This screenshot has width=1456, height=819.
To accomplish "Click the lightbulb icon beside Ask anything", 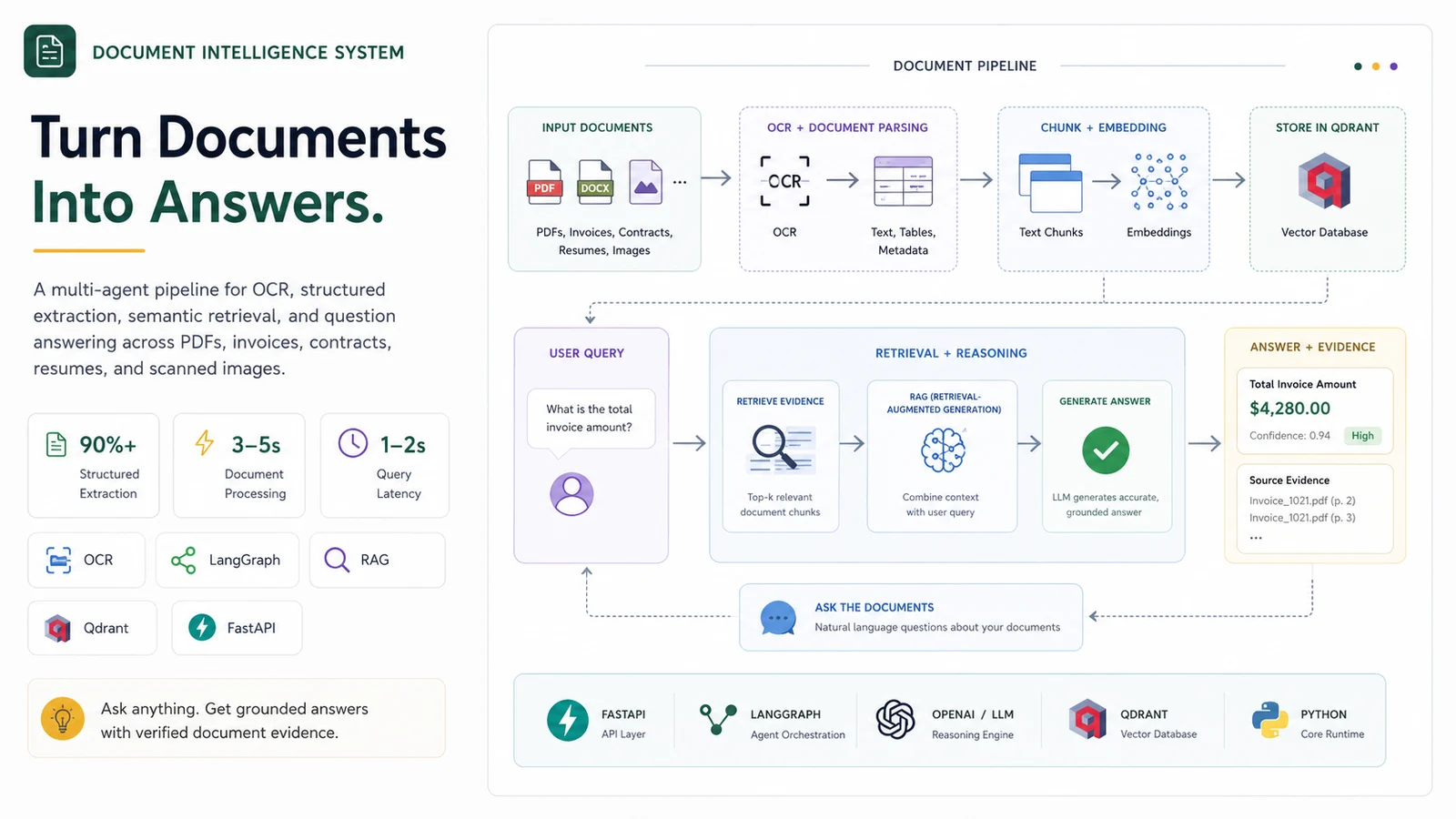I will click(63, 719).
